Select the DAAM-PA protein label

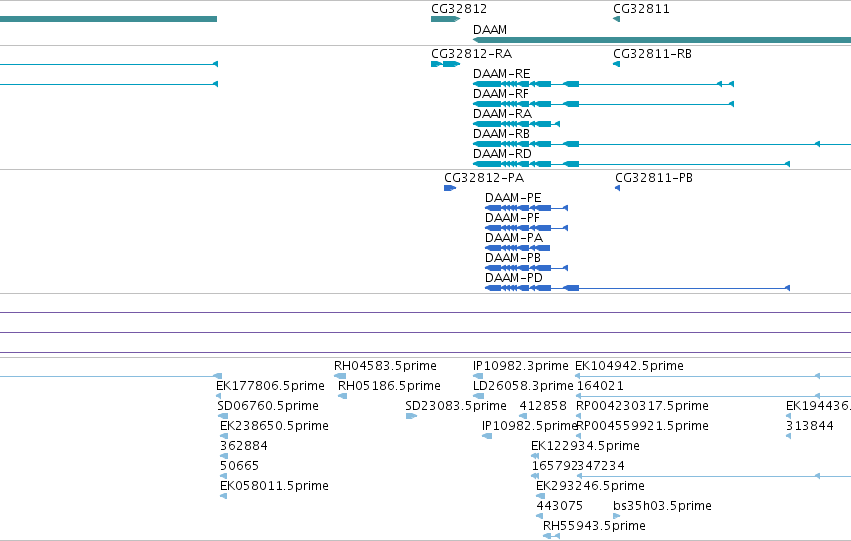(513, 238)
